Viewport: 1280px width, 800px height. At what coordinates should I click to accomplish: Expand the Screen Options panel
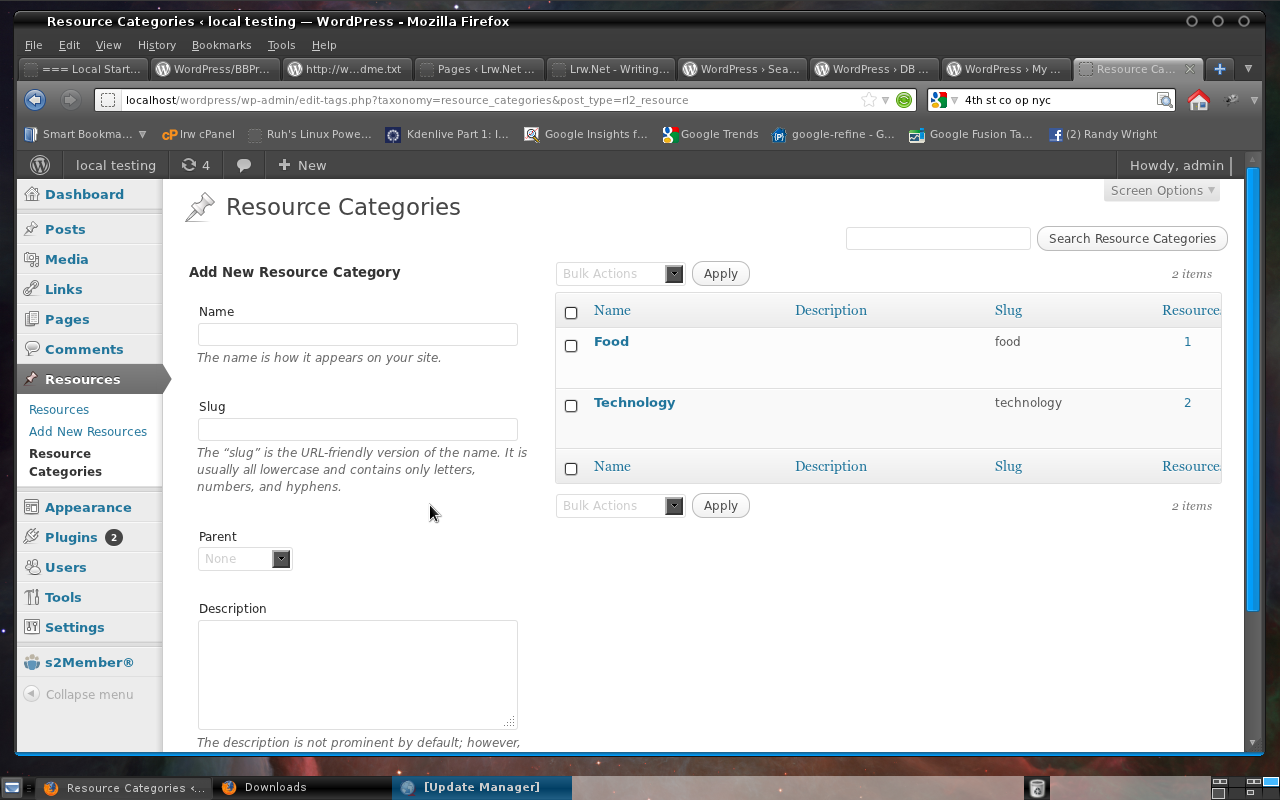point(1162,190)
